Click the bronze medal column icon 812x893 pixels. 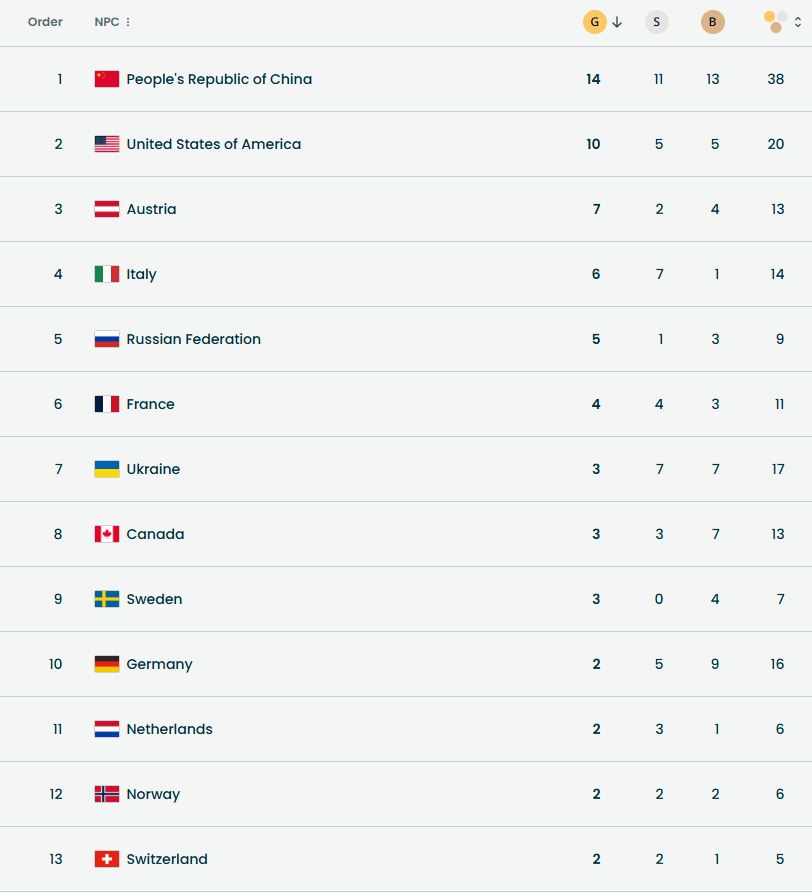click(x=713, y=22)
